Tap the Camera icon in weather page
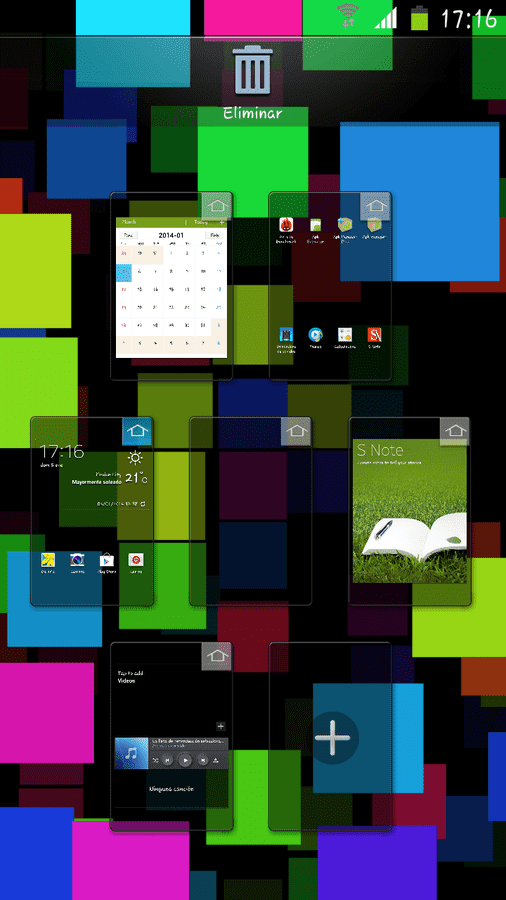Image resolution: width=506 pixels, height=900 pixels. point(77,562)
